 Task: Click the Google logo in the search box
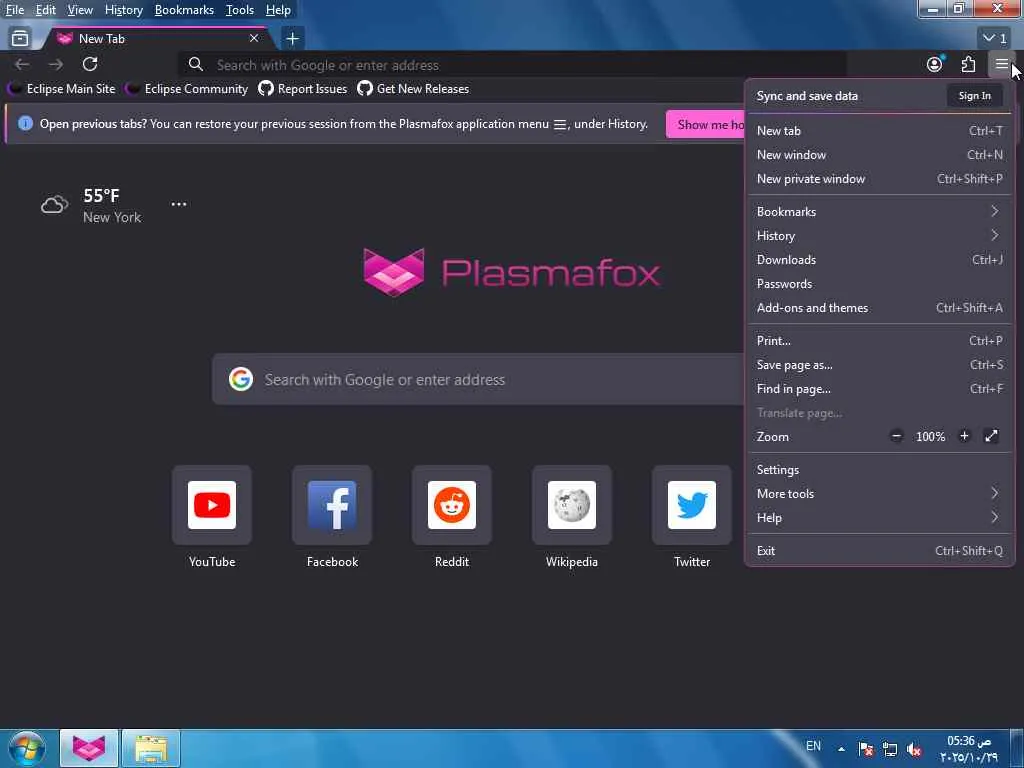(x=241, y=379)
